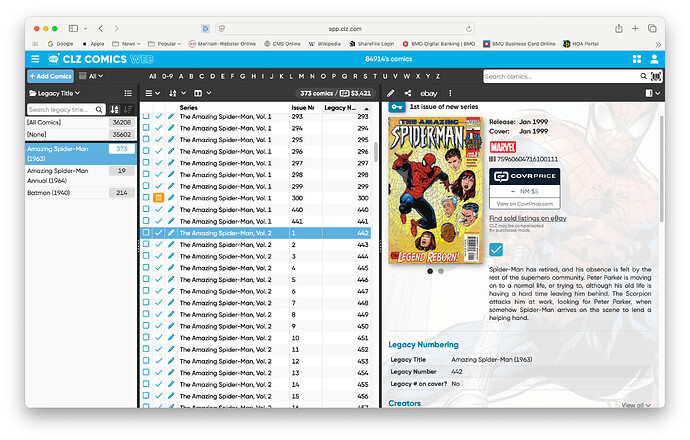
Task: Tick checkbox for Vol. 1 issue 440
Action: click(x=146, y=209)
